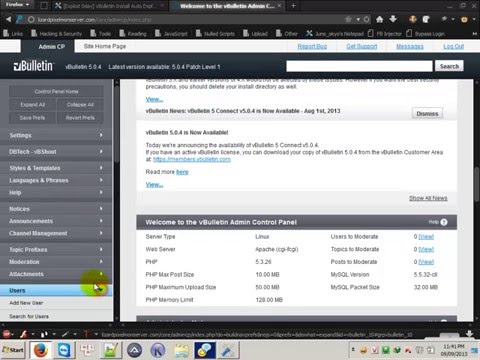
Task: Switch to the Exploit 0day browser tab
Action: [x=109, y=6]
